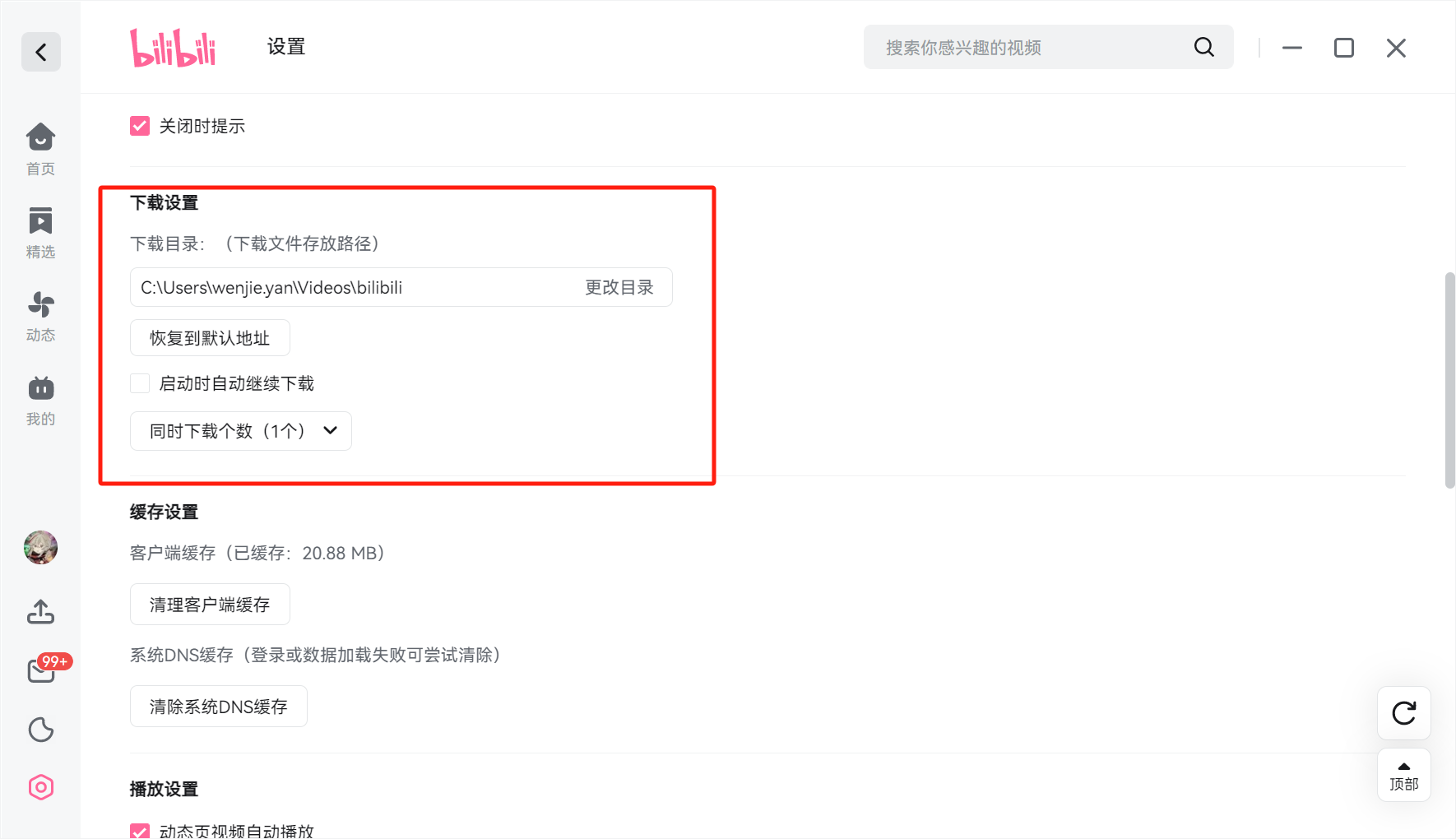
Task: Open the 精选 section
Action: 40,233
